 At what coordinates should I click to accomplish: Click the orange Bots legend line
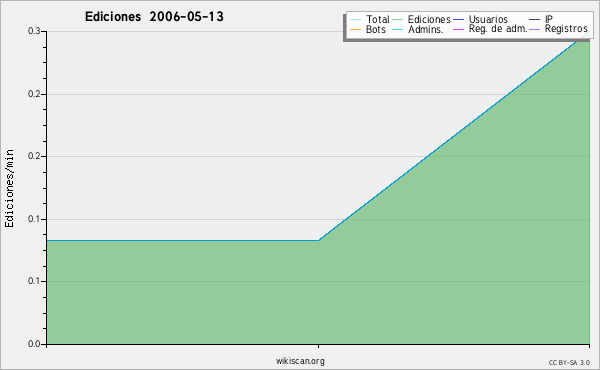pos(355,29)
